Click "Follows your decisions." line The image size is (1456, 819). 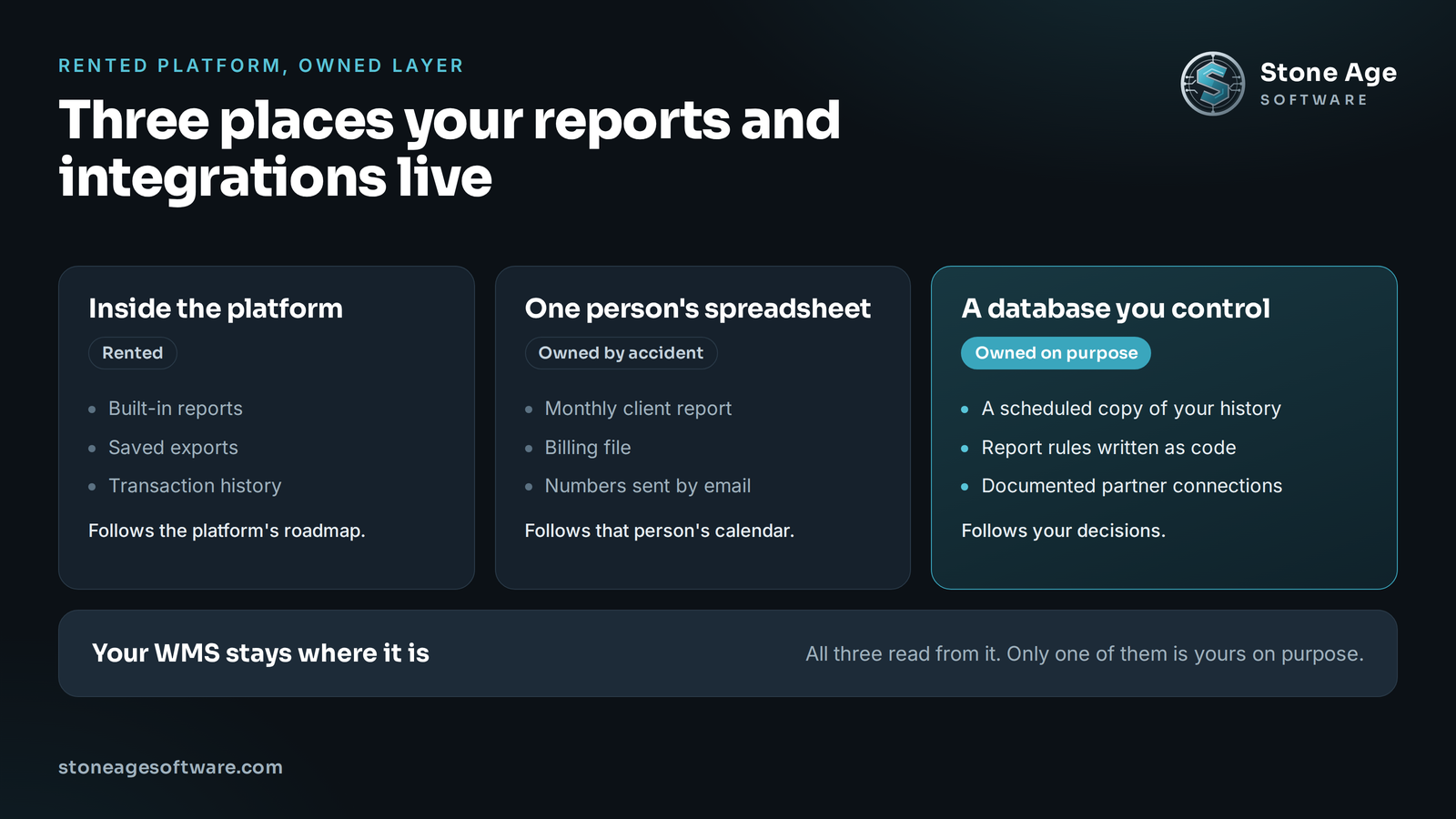point(1063,531)
